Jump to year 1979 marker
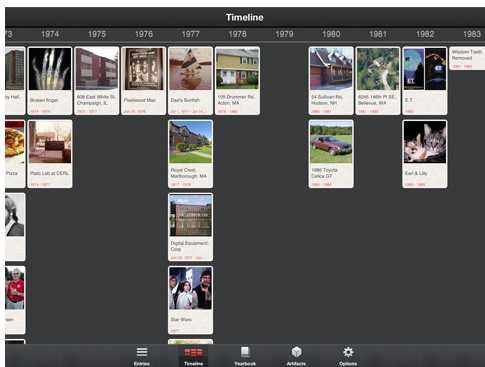485x367 pixels. coord(284,34)
